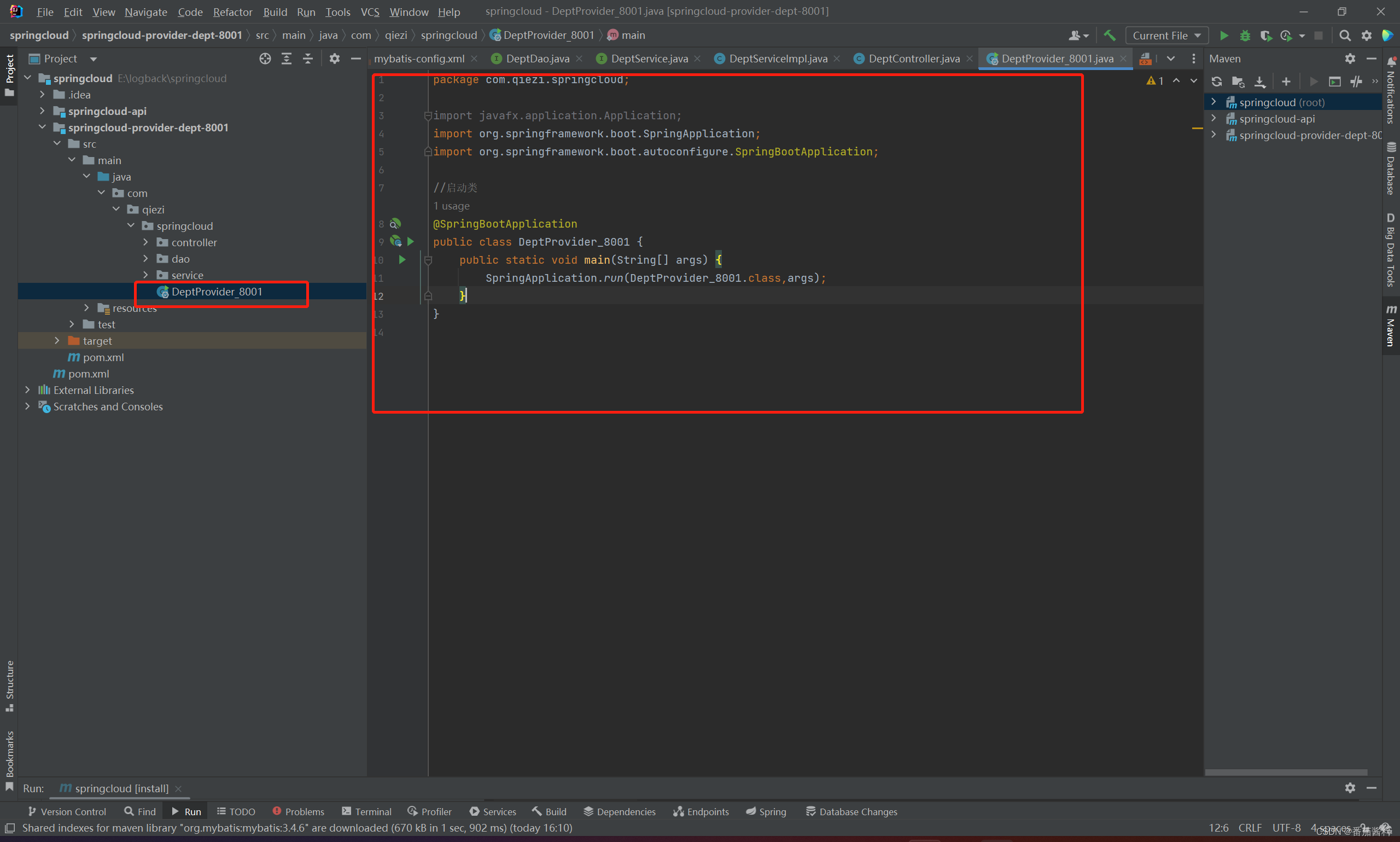This screenshot has height=842, width=1400.
Task: Expand springcloud-api module in Maven panel
Action: pos(1214,119)
